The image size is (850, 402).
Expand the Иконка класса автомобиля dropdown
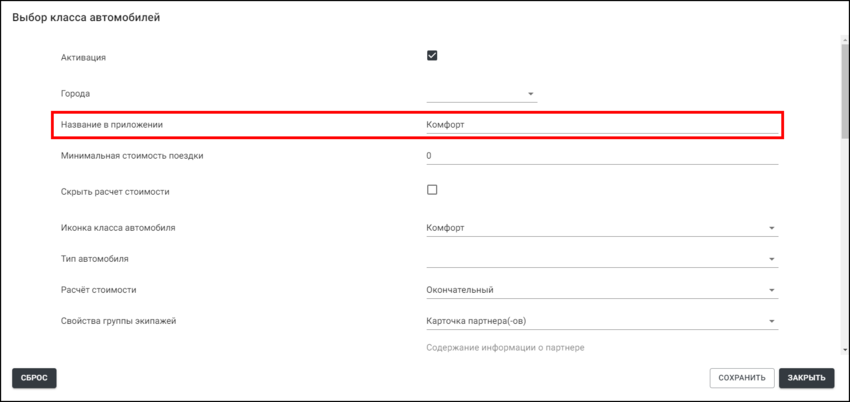coord(601,228)
